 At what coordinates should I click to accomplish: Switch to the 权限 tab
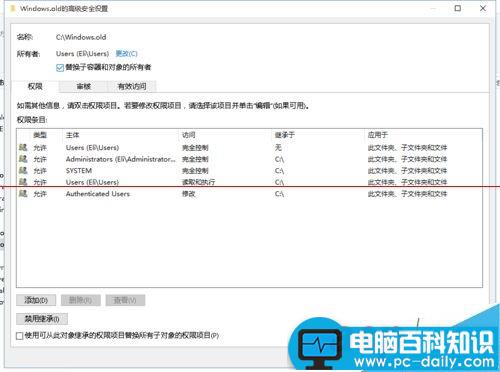[x=35, y=86]
